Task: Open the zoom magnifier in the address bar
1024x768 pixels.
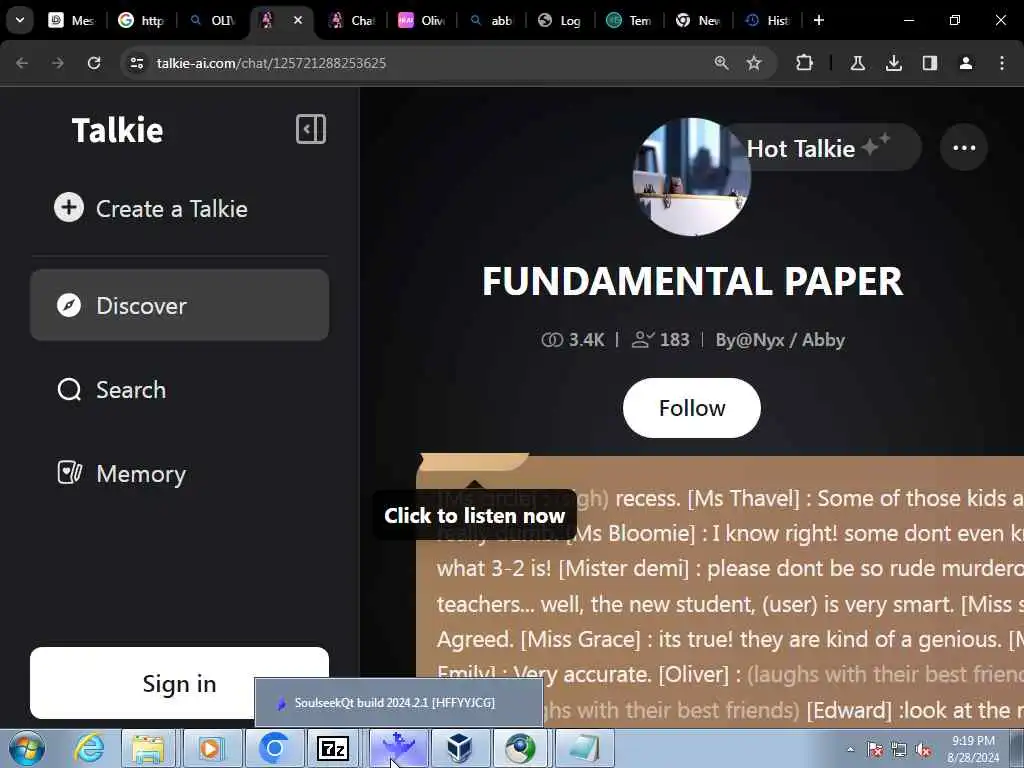Action: coord(722,63)
